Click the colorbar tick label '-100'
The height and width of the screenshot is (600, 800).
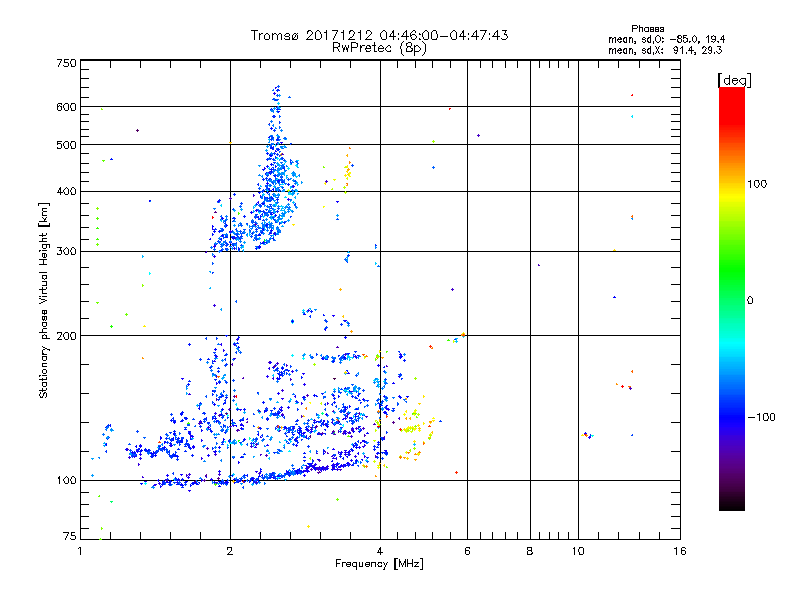[x=761, y=417]
